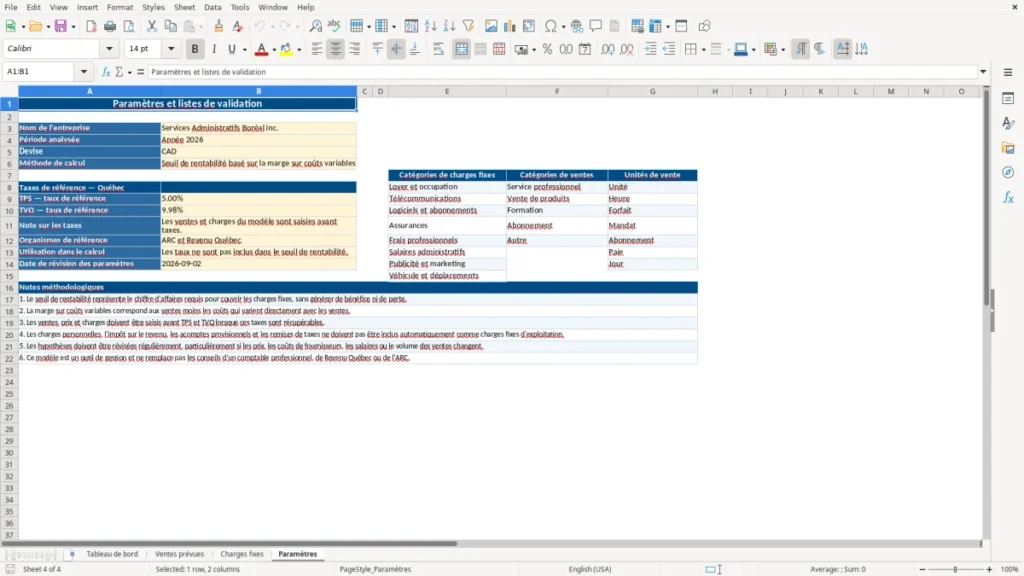This screenshot has width=1024, height=576.
Task: Click the Increase Indent icon
Action: coord(650,49)
